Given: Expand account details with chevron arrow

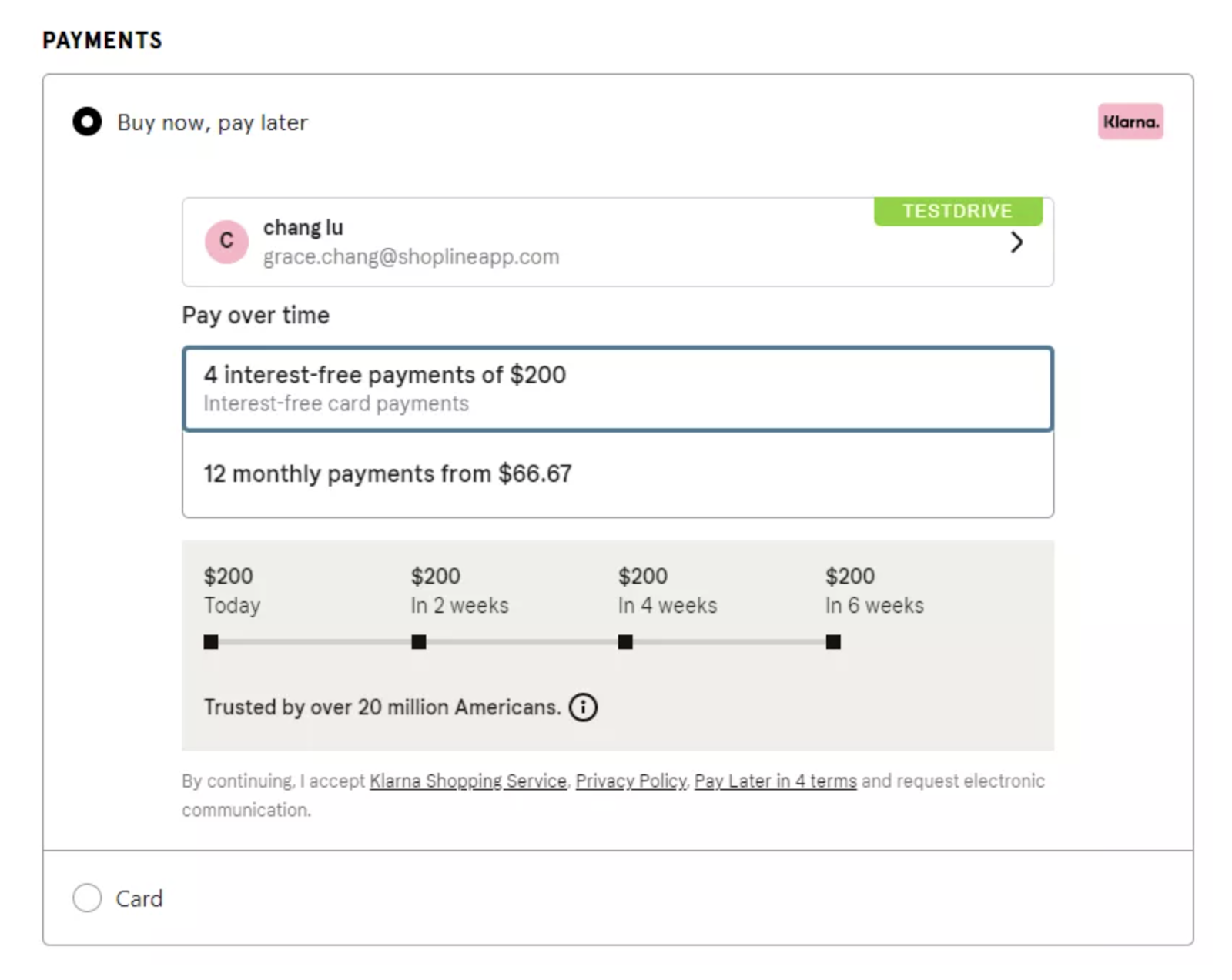Looking at the screenshot, I should click(1016, 242).
